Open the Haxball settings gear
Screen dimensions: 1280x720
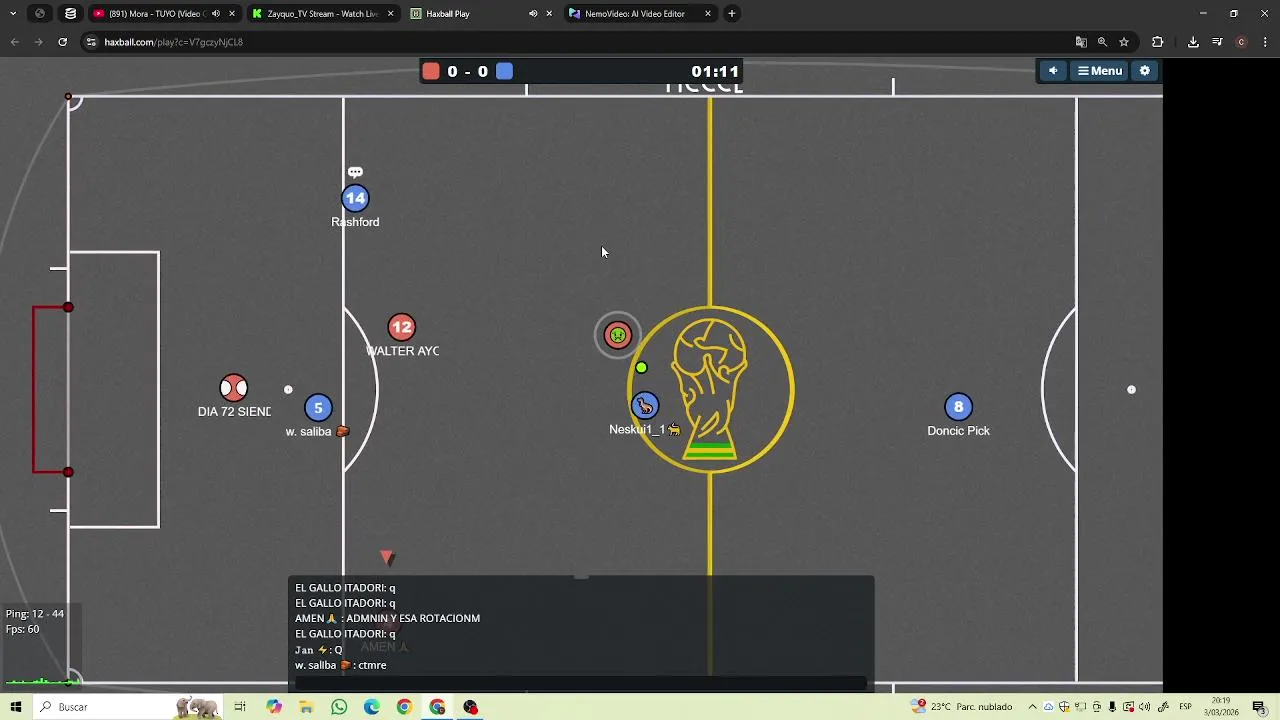coord(1145,71)
